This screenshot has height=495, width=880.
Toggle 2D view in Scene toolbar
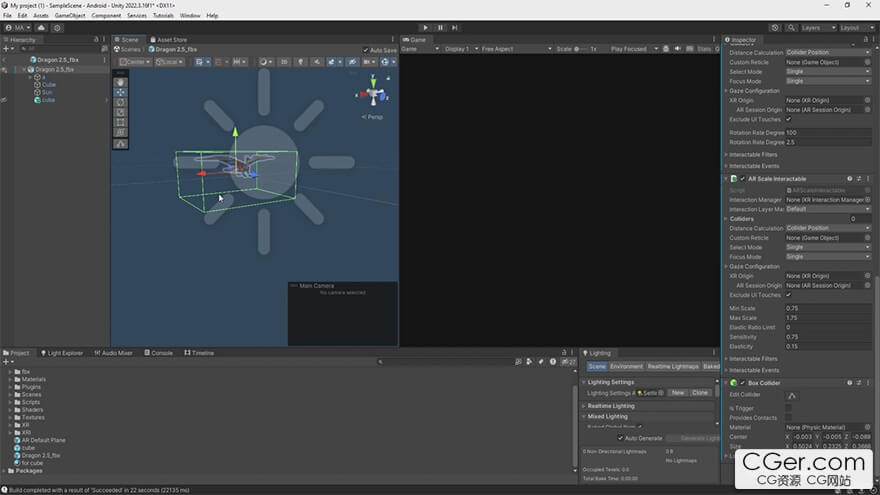tap(284, 62)
